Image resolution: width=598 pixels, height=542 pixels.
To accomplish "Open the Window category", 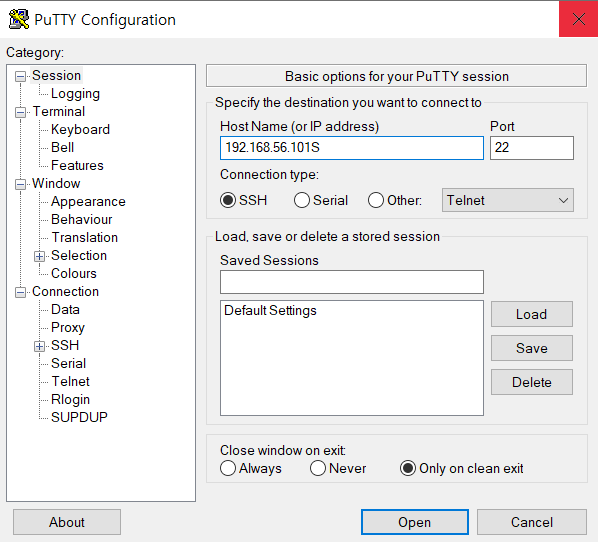I will click(x=56, y=183).
